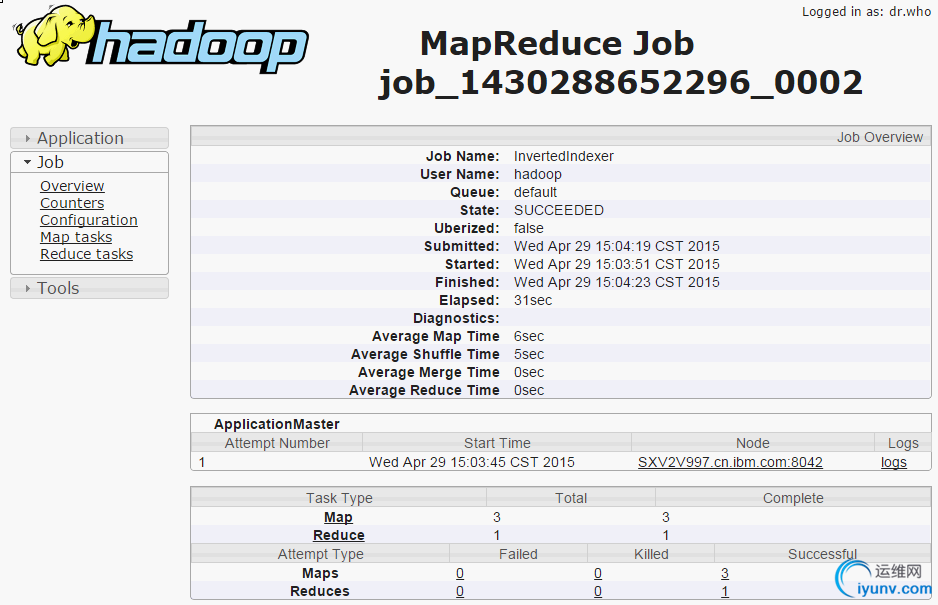Open the Configuration link
This screenshot has width=938, height=605.
(89, 220)
